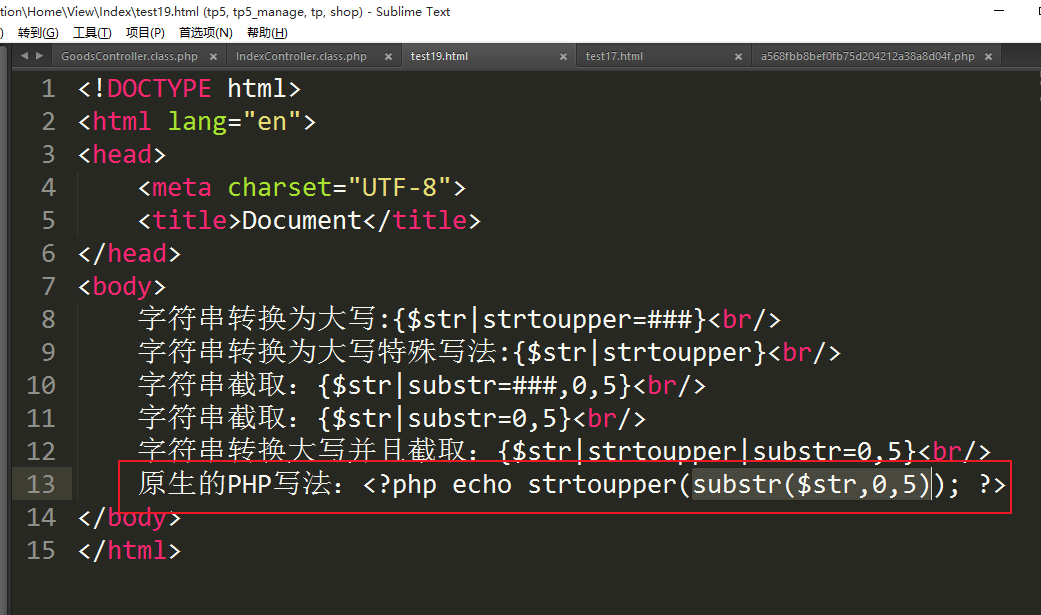Switch to the test17.html tab
This screenshot has width=1041, height=615.
point(614,57)
